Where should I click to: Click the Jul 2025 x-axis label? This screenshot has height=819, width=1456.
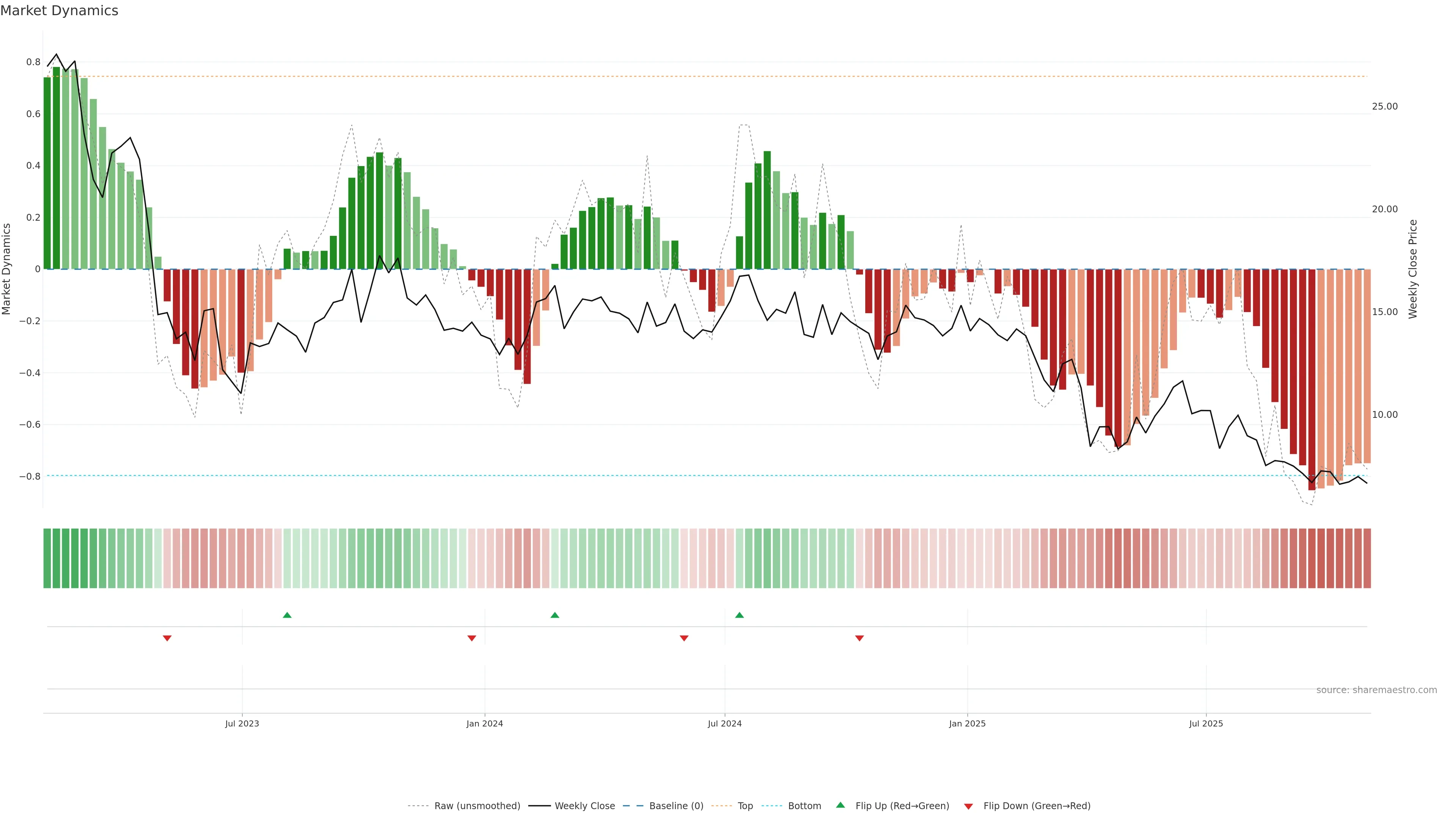1206,723
